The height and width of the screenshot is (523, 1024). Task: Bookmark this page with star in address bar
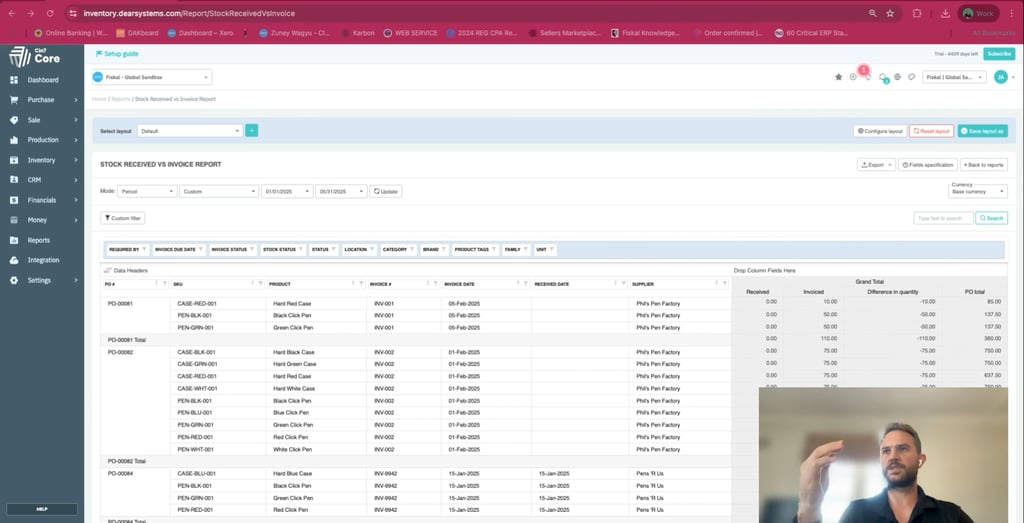tap(890, 13)
